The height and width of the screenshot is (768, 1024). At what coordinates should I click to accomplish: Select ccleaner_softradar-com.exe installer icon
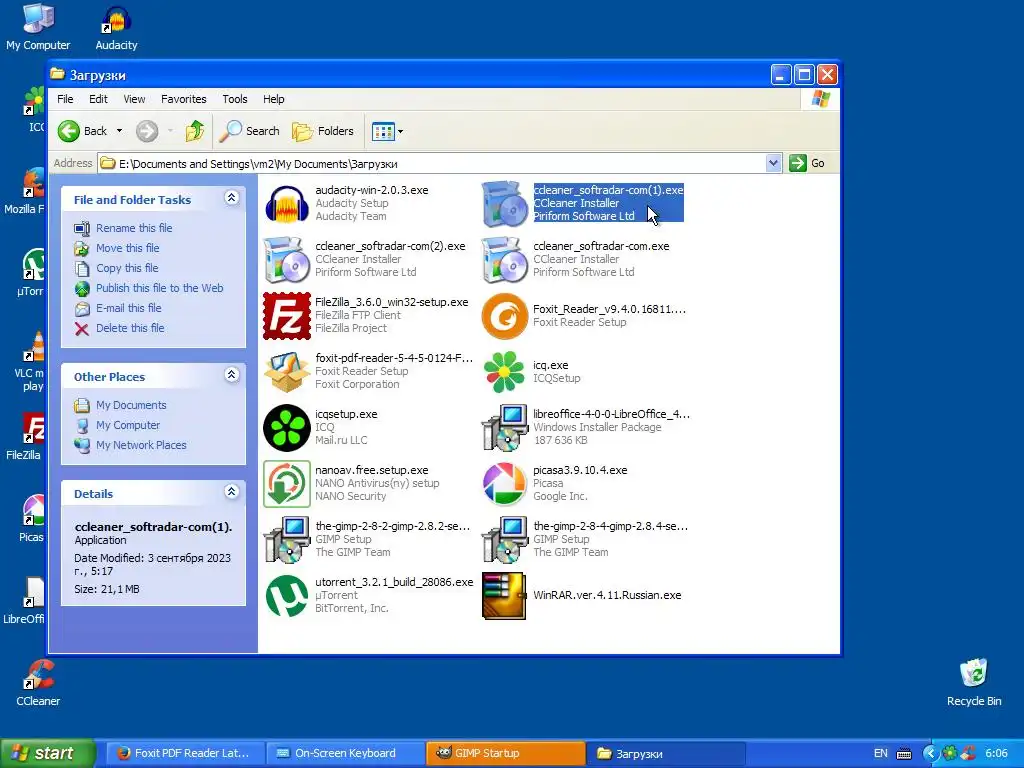coord(504,260)
